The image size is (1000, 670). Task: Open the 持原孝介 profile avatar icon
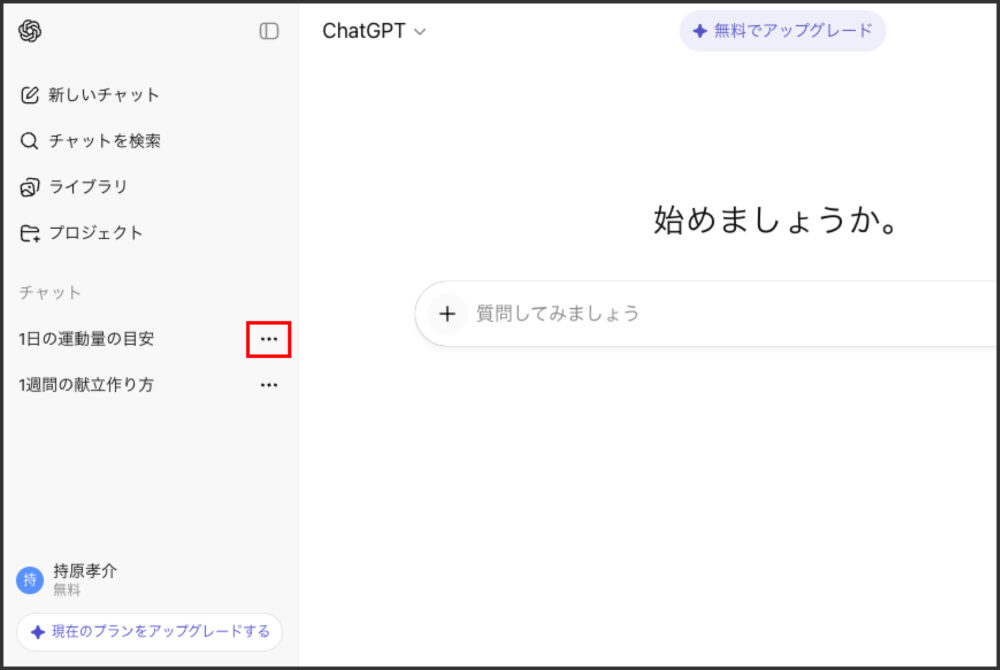point(29,581)
